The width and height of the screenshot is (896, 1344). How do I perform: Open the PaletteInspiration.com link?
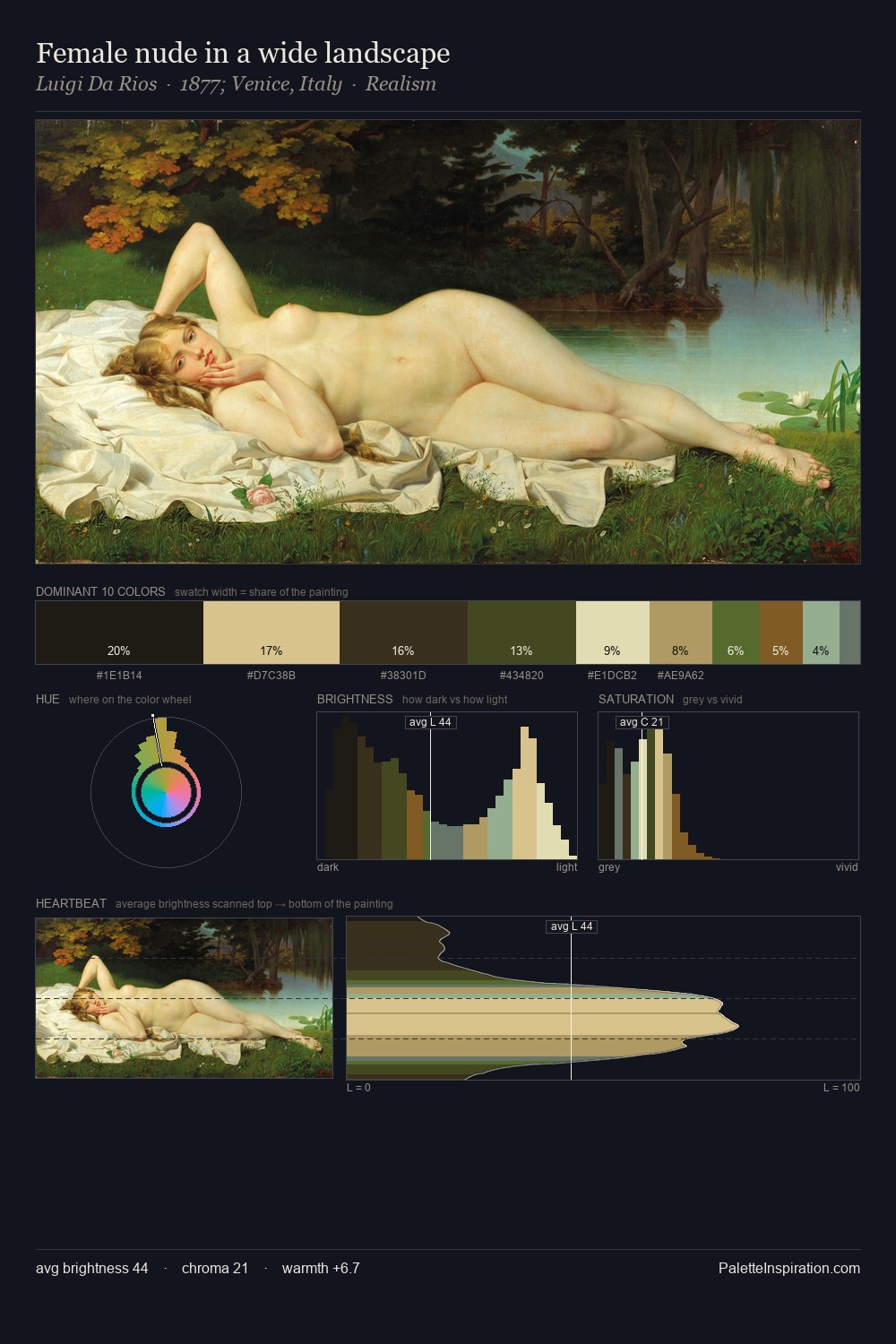tap(789, 1269)
